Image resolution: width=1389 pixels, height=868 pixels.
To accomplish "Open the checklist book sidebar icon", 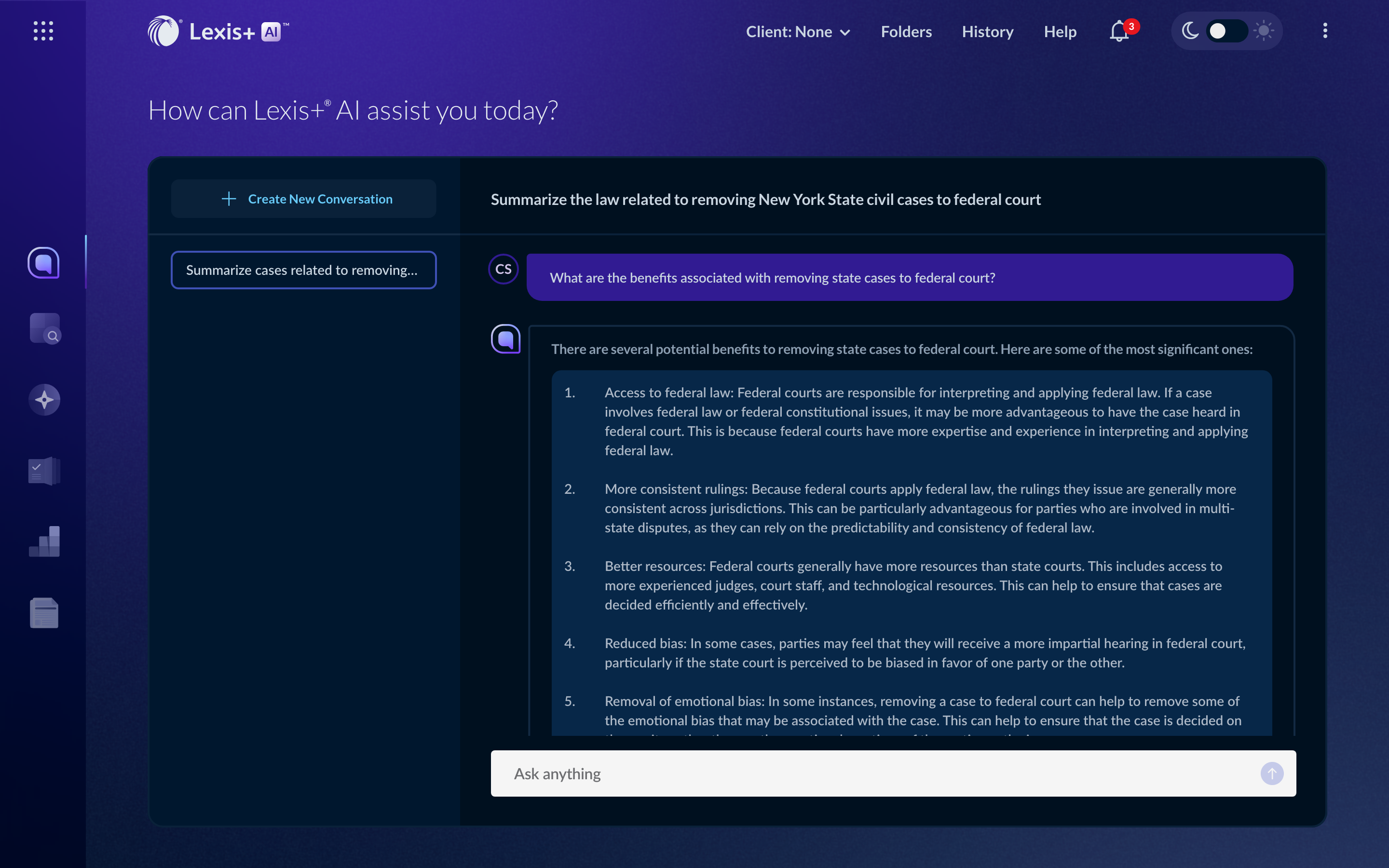I will (x=44, y=471).
